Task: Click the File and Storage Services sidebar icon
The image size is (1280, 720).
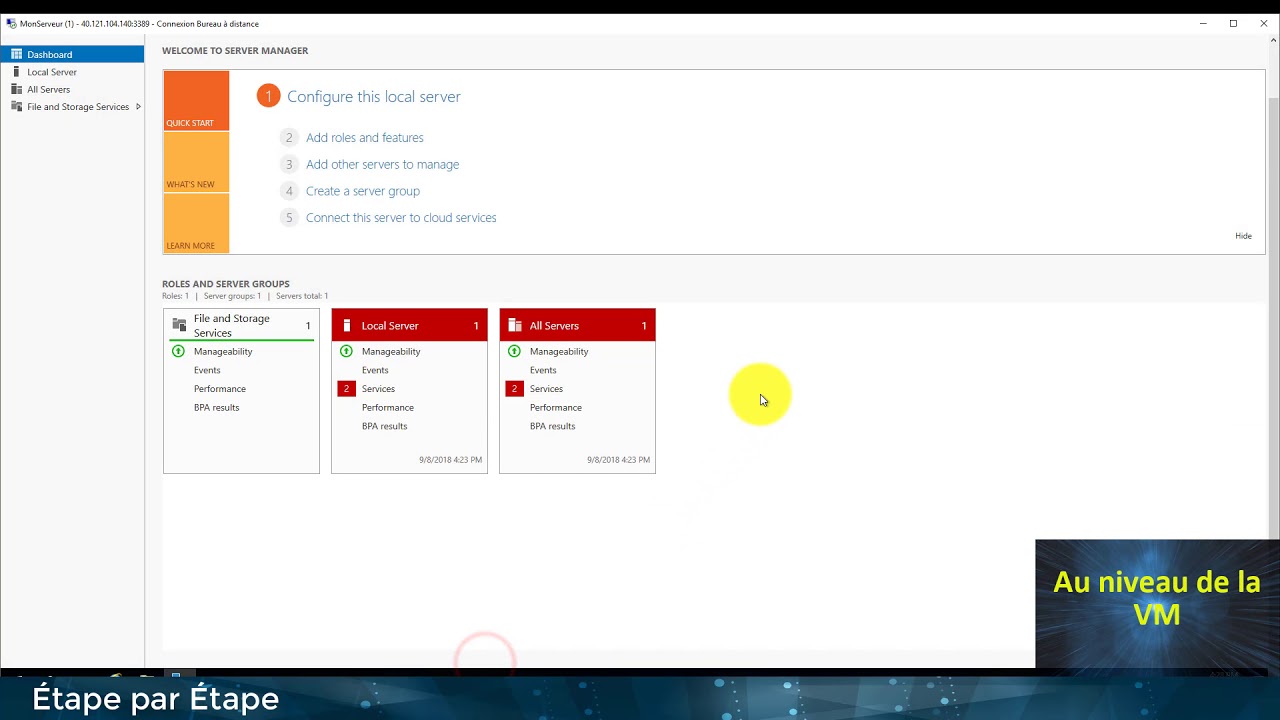Action: (x=16, y=106)
